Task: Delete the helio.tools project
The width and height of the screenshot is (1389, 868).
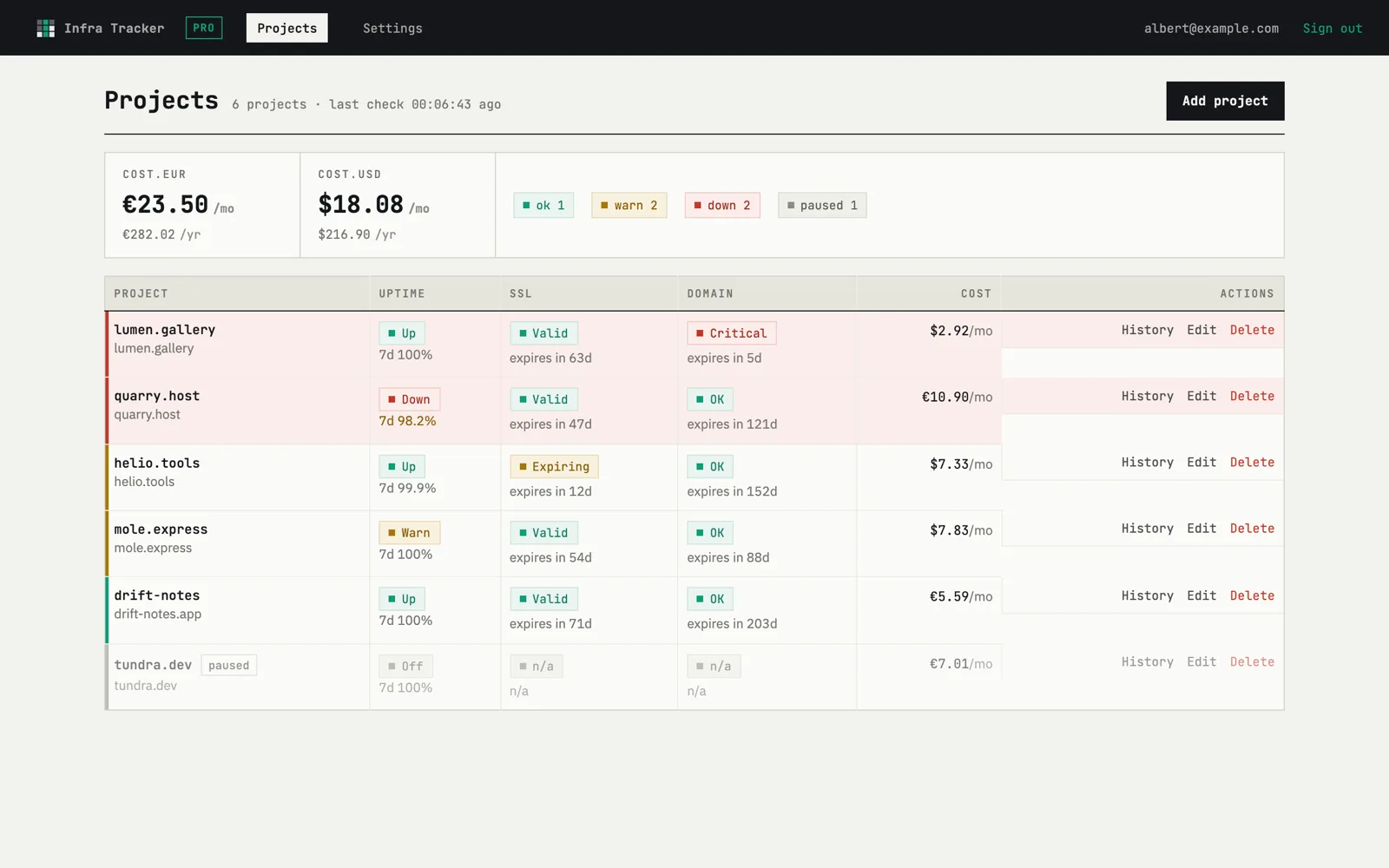Action: 1252,462
